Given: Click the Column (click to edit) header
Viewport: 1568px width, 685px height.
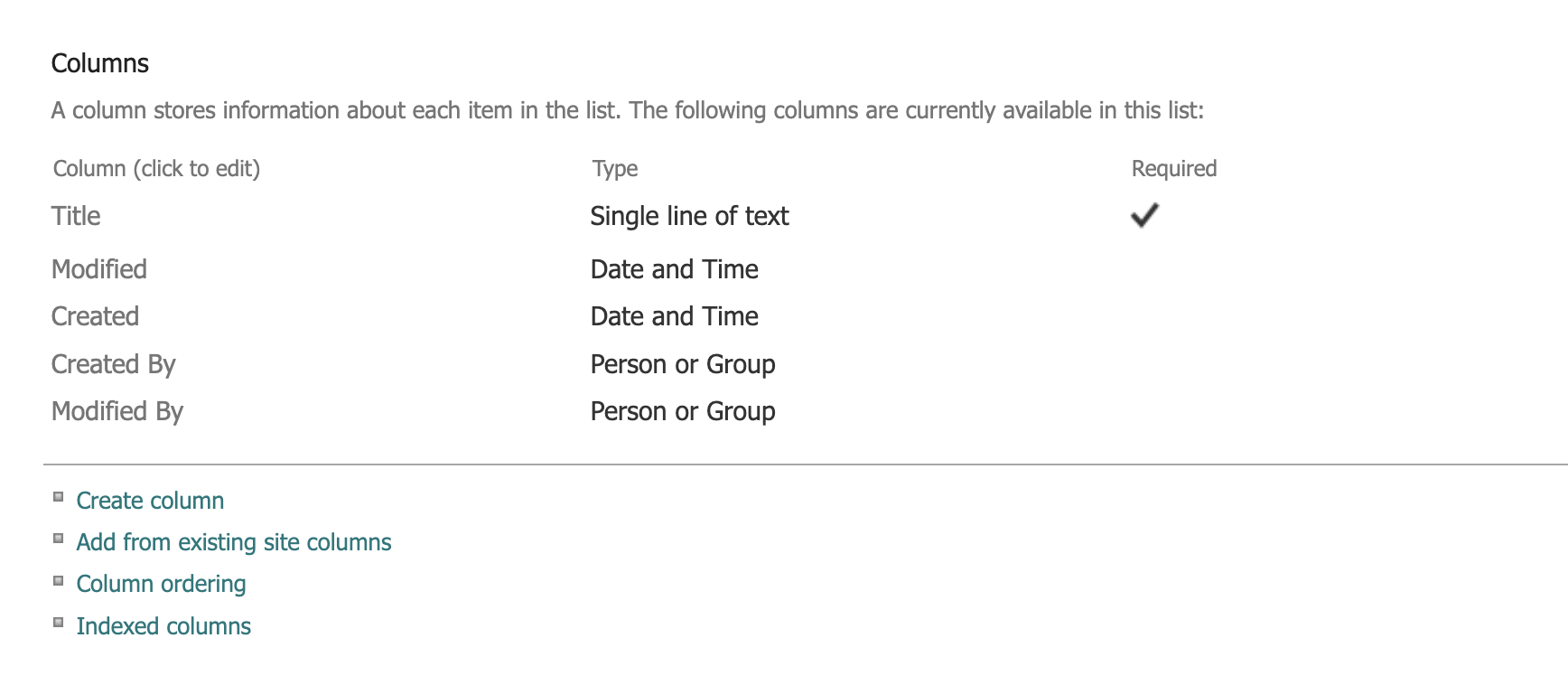Looking at the screenshot, I should click(x=155, y=169).
